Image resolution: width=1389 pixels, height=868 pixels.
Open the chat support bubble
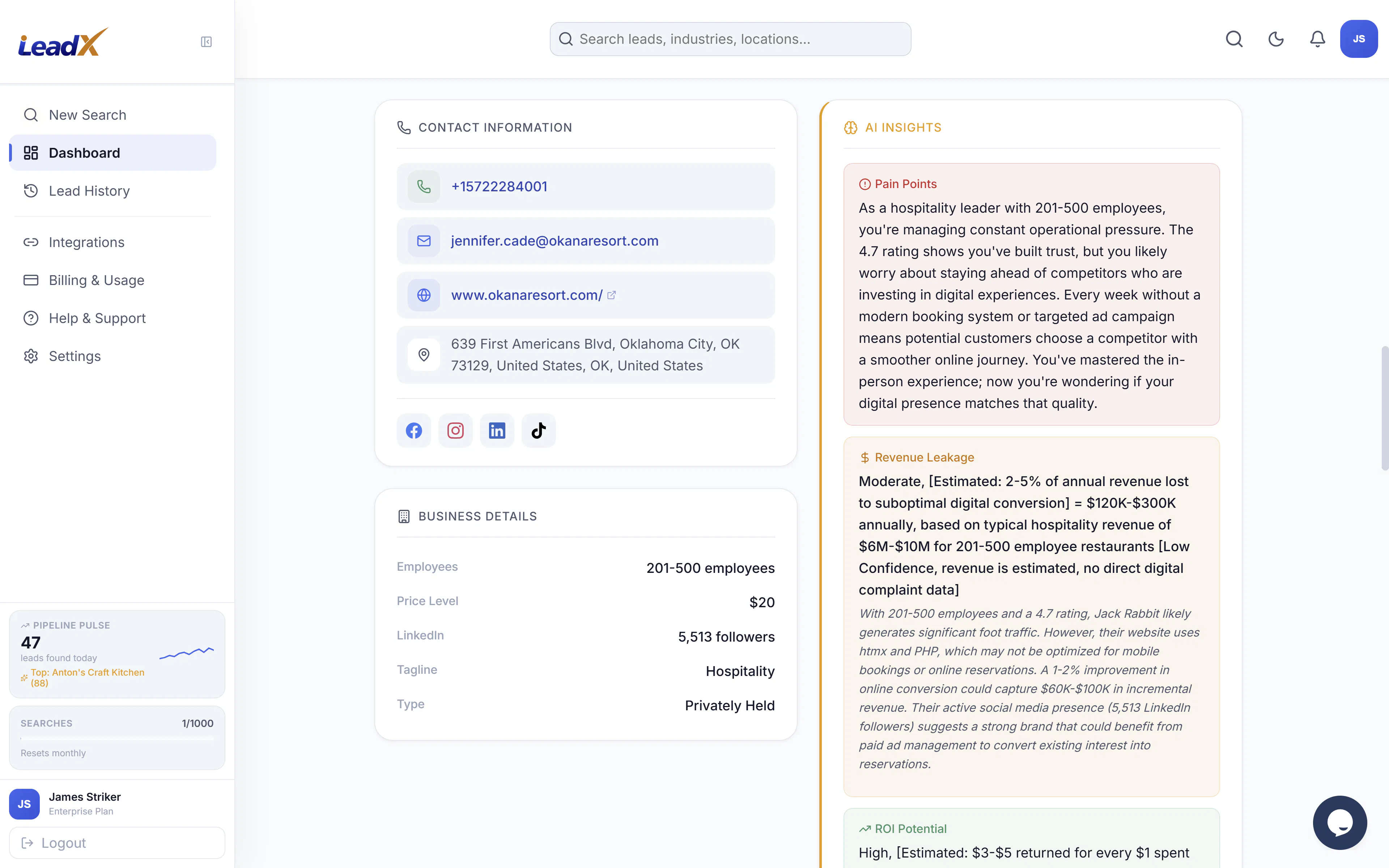1340,823
